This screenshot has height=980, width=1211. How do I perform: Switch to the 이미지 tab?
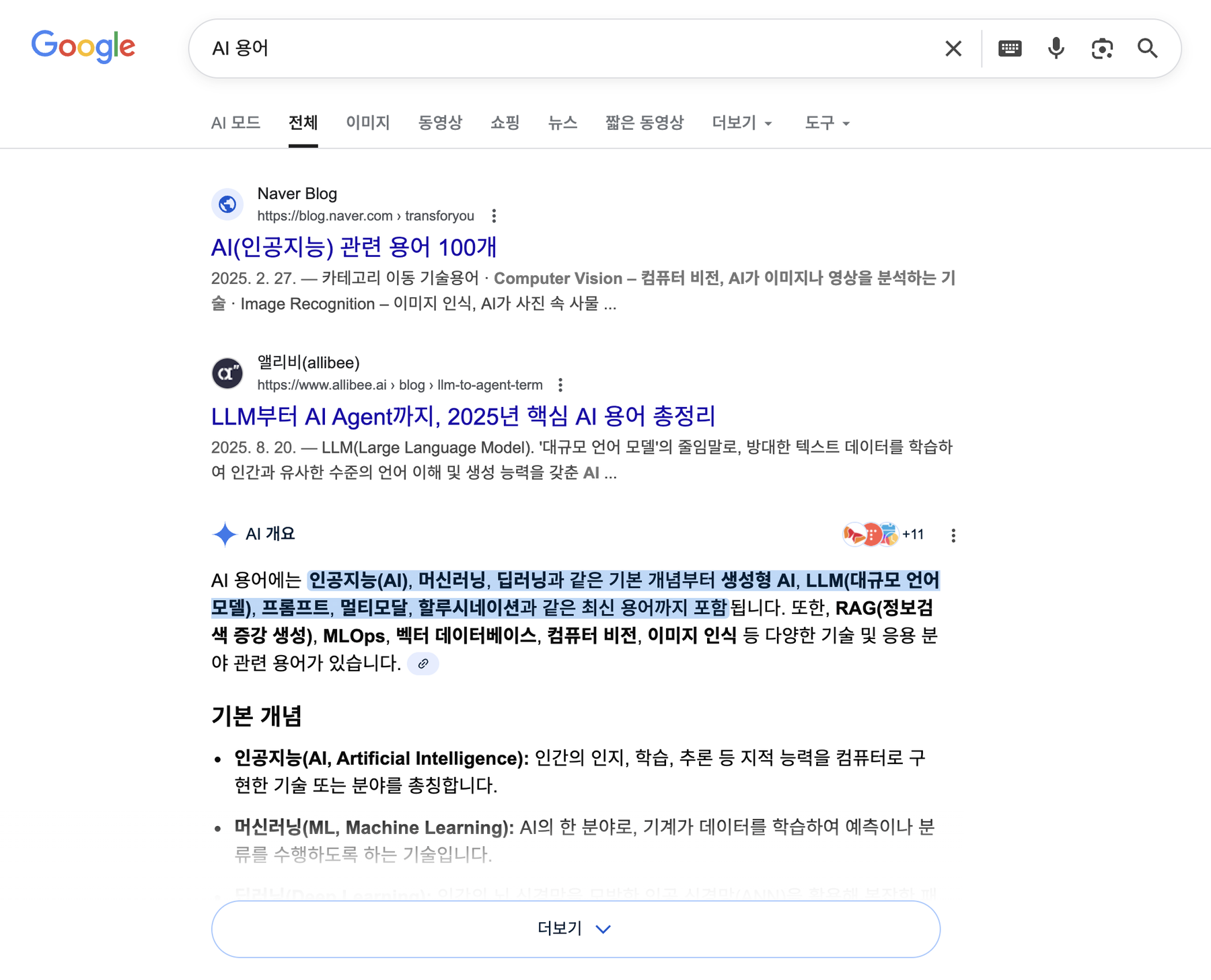[x=367, y=122]
